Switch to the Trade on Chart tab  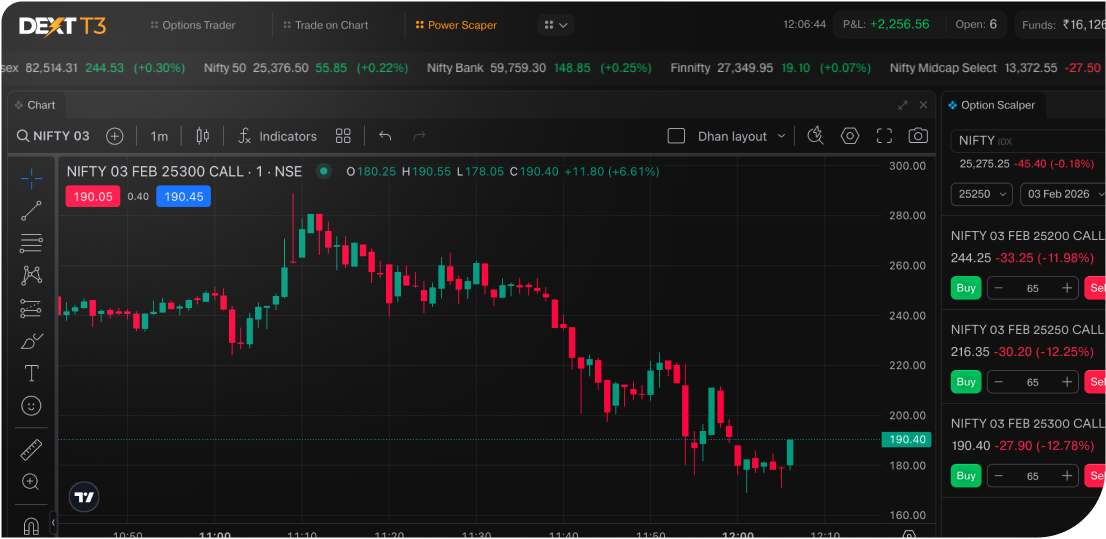point(325,25)
